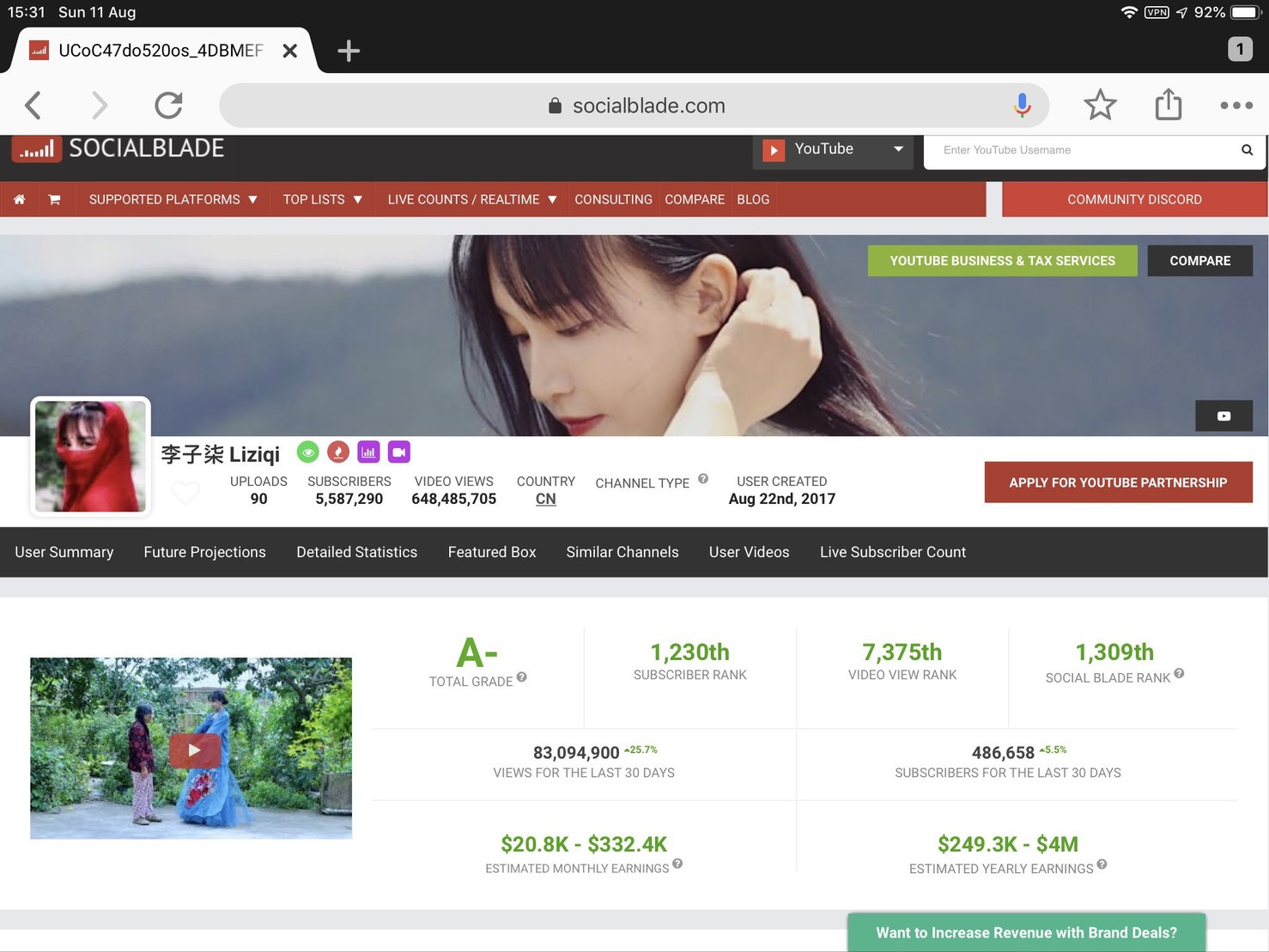Toggle the favorite heart beside avatar
This screenshot has width=1269, height=952.
point(185,492)
